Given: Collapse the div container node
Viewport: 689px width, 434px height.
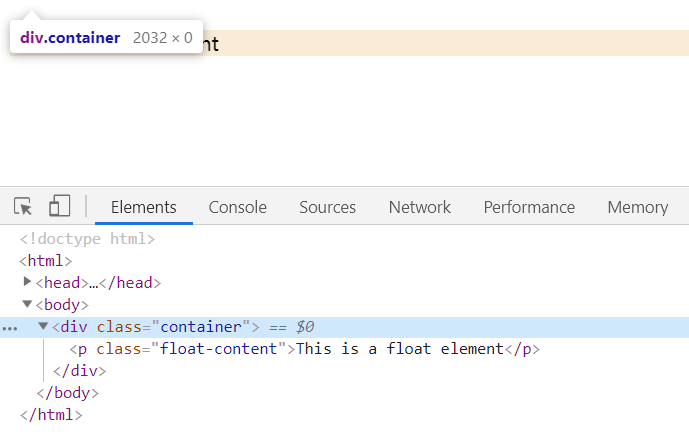Looking at the screenshot, I should click(43, 327).
